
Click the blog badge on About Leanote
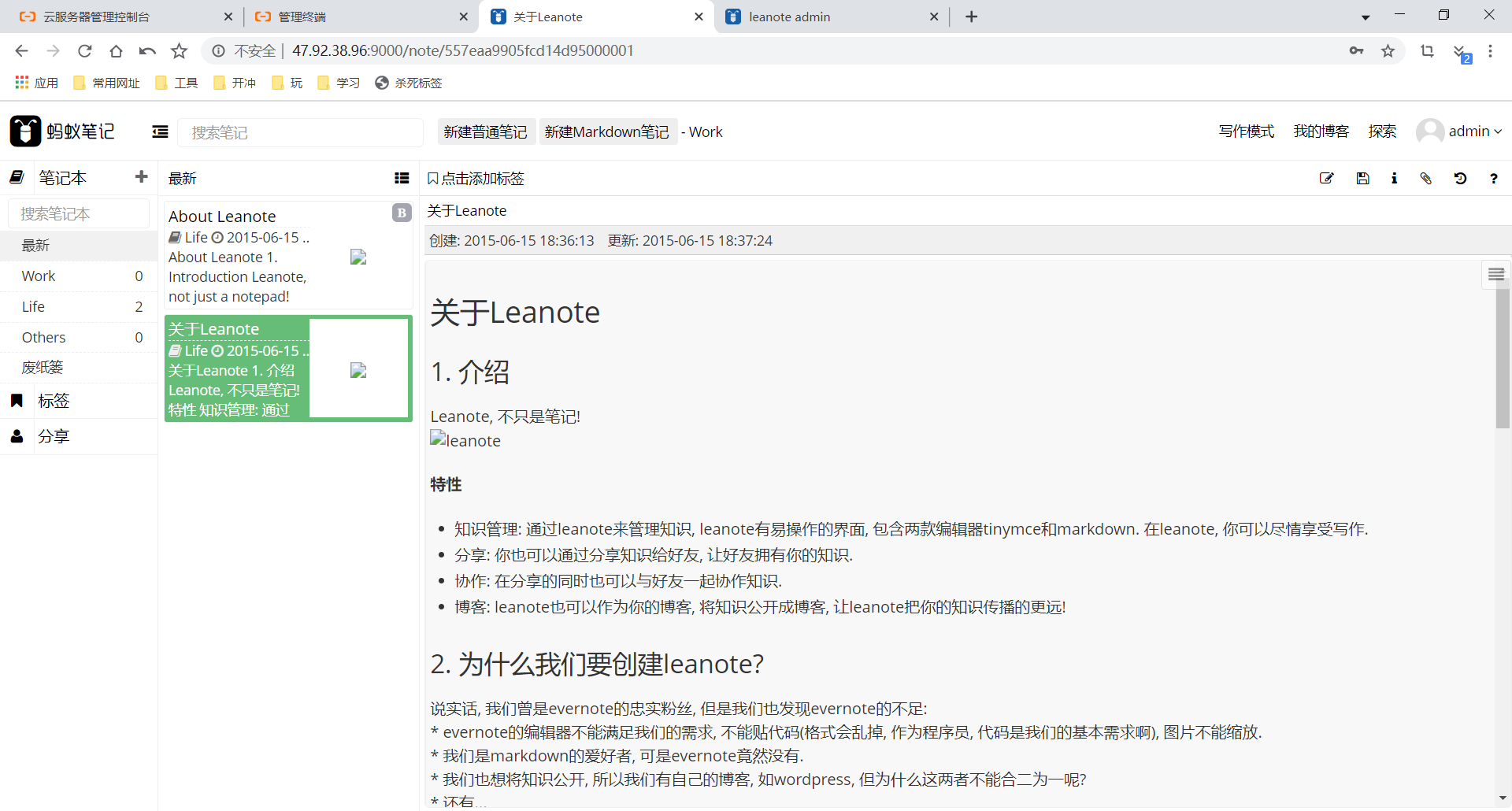pos(402,213)
